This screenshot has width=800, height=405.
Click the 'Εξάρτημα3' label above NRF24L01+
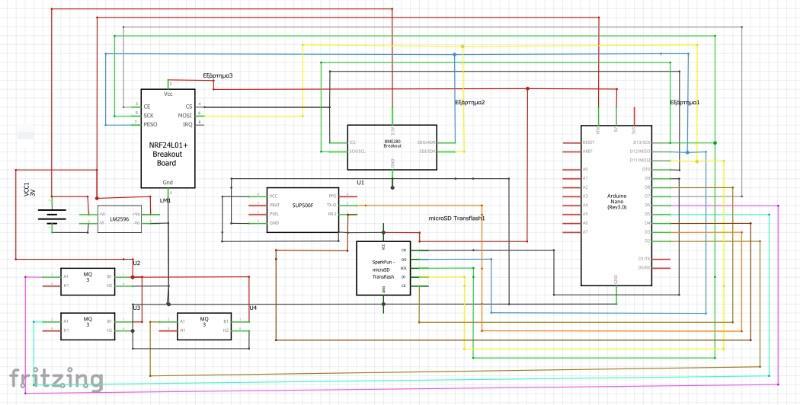[218, 75]
